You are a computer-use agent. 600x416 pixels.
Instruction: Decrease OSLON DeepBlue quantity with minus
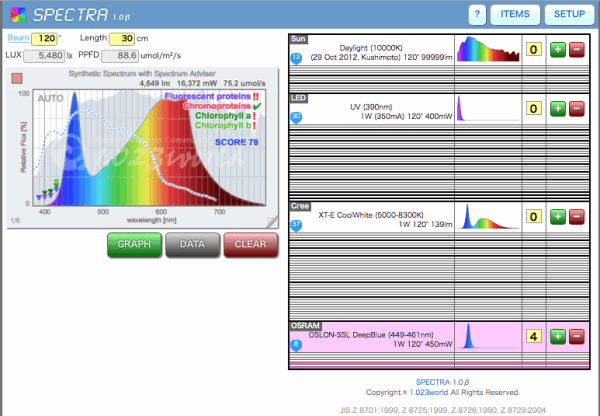click(x=577, y=337)
